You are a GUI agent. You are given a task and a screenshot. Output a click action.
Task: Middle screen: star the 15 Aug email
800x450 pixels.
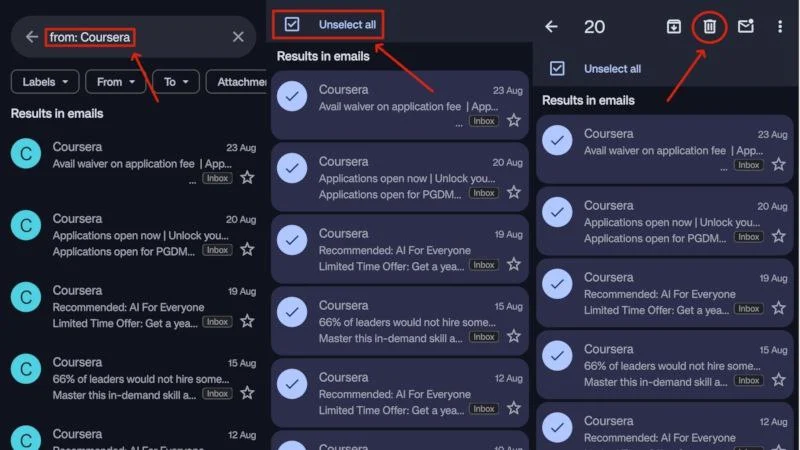click(514, 336)
